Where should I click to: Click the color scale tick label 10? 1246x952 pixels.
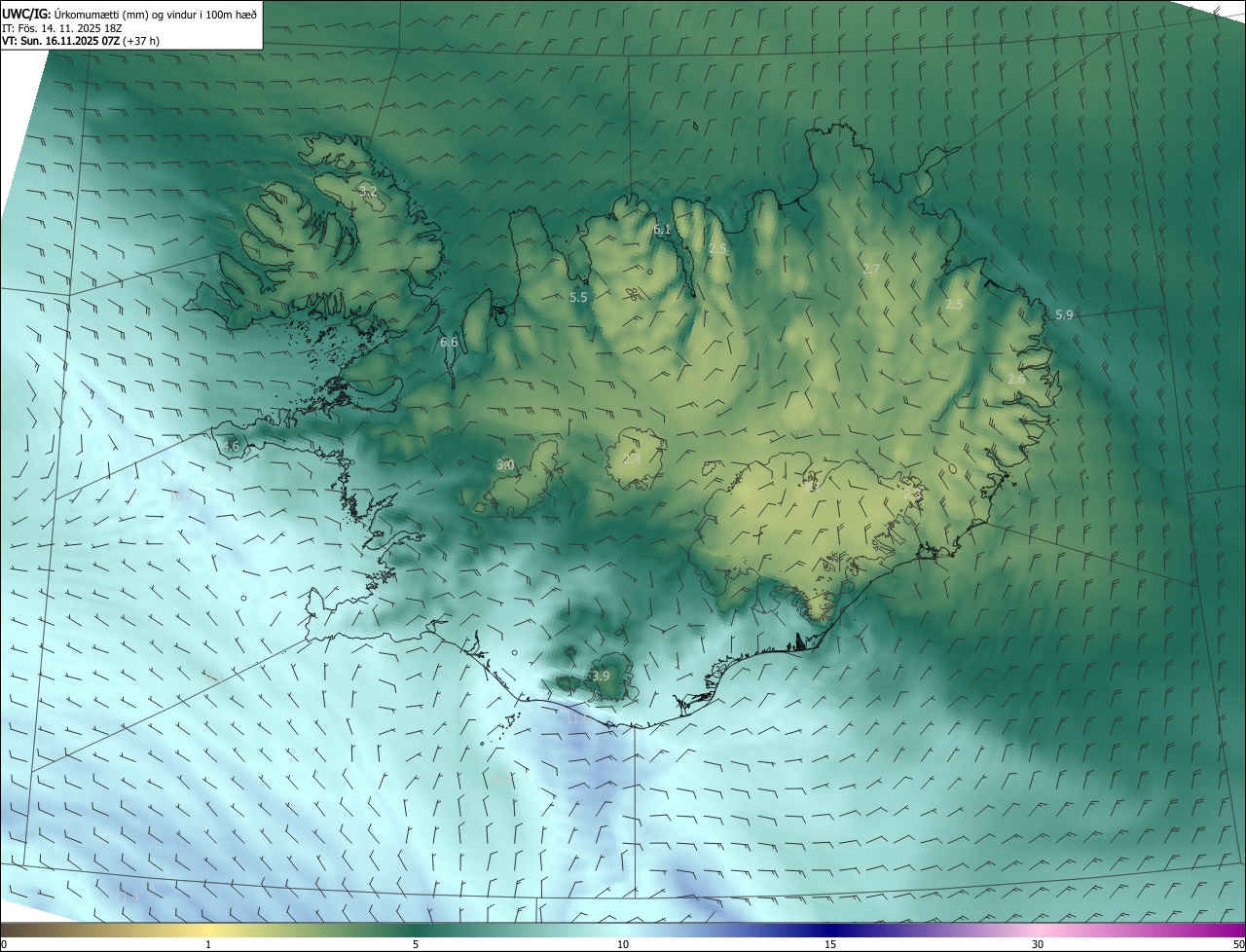pyautogui.click(x=623, y=944)
